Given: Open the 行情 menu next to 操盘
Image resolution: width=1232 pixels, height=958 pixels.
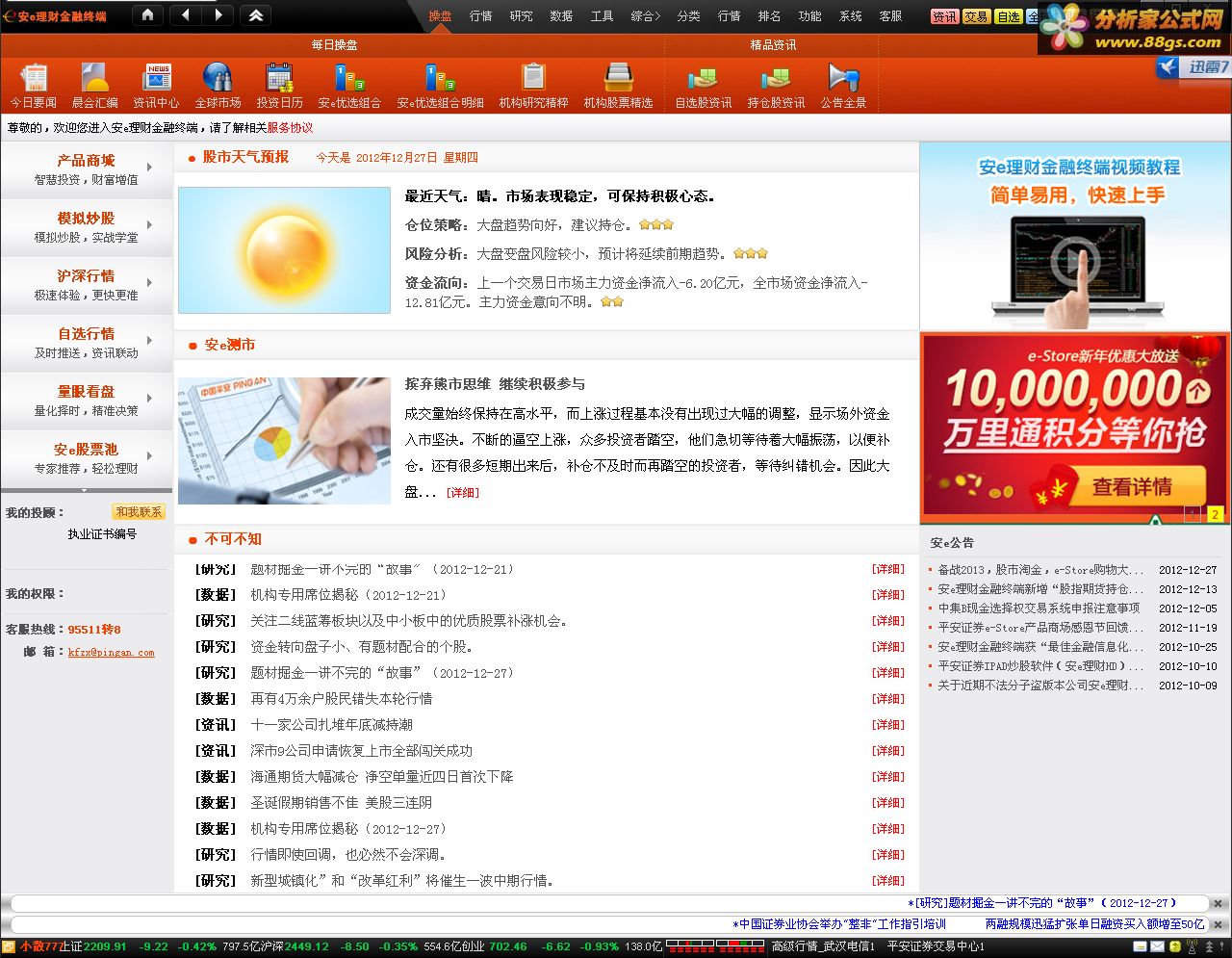Looking at the screenshot, I should pos(480,16).
